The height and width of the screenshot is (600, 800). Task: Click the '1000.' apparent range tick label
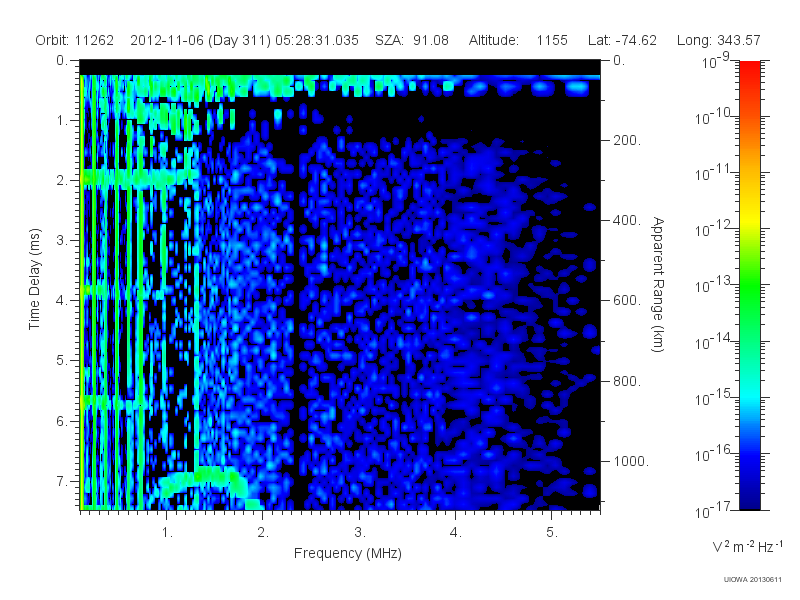(x=631, y=461)
